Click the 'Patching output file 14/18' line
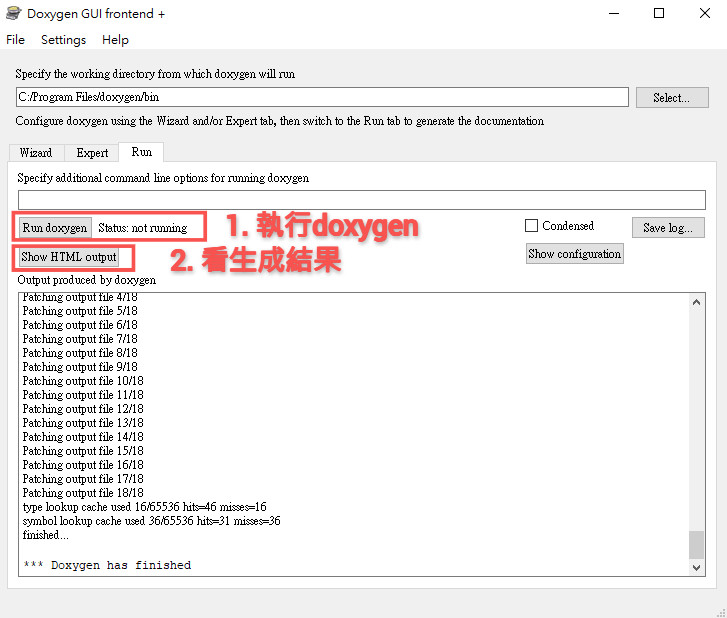727x618 pixels. [x=83, y=437]
